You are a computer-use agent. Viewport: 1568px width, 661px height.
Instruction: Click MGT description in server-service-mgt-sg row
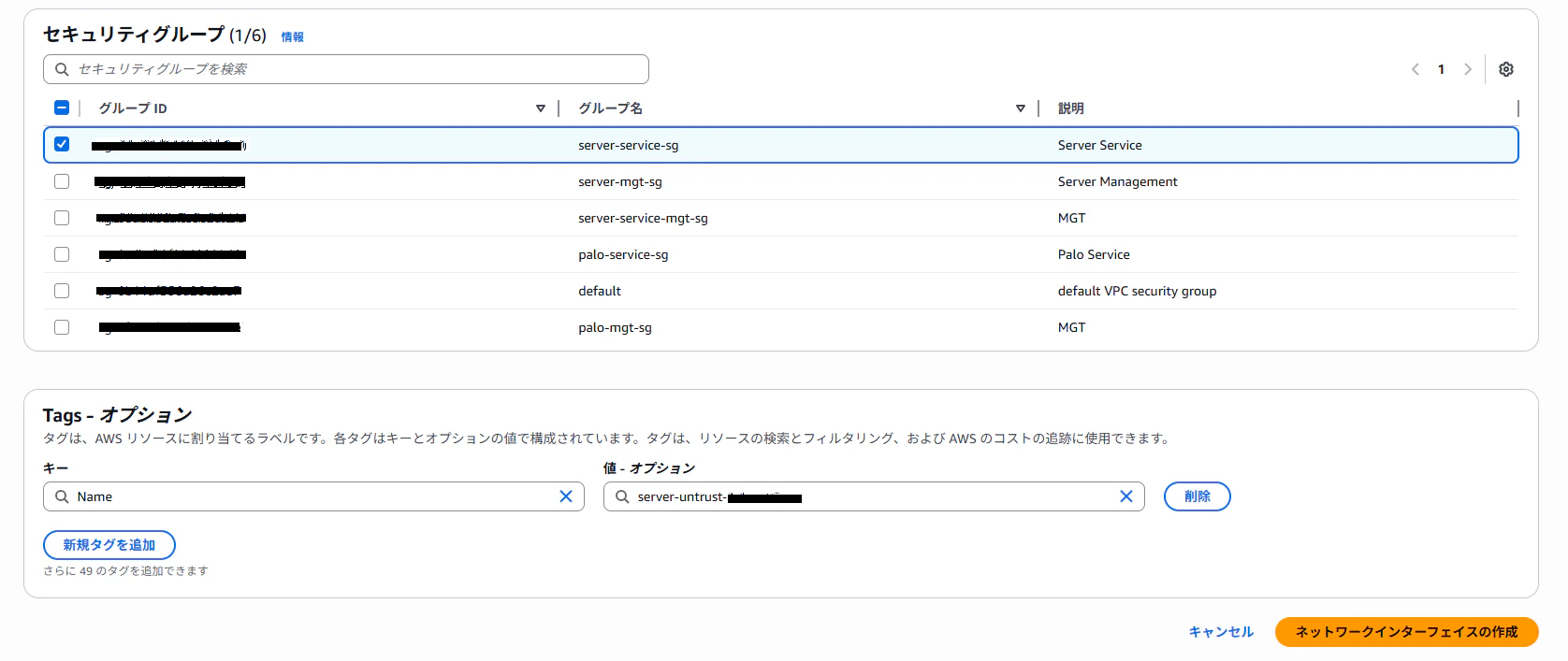pos(1072,218)
